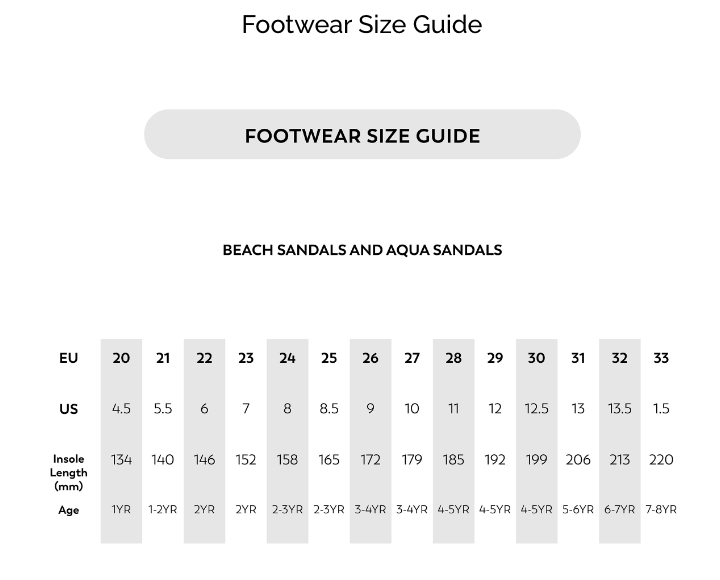Image resolution: width=720 pixels, height=580 pixels.
Task: Pick EU size 33 cell
Action: (x=661, y=358)
